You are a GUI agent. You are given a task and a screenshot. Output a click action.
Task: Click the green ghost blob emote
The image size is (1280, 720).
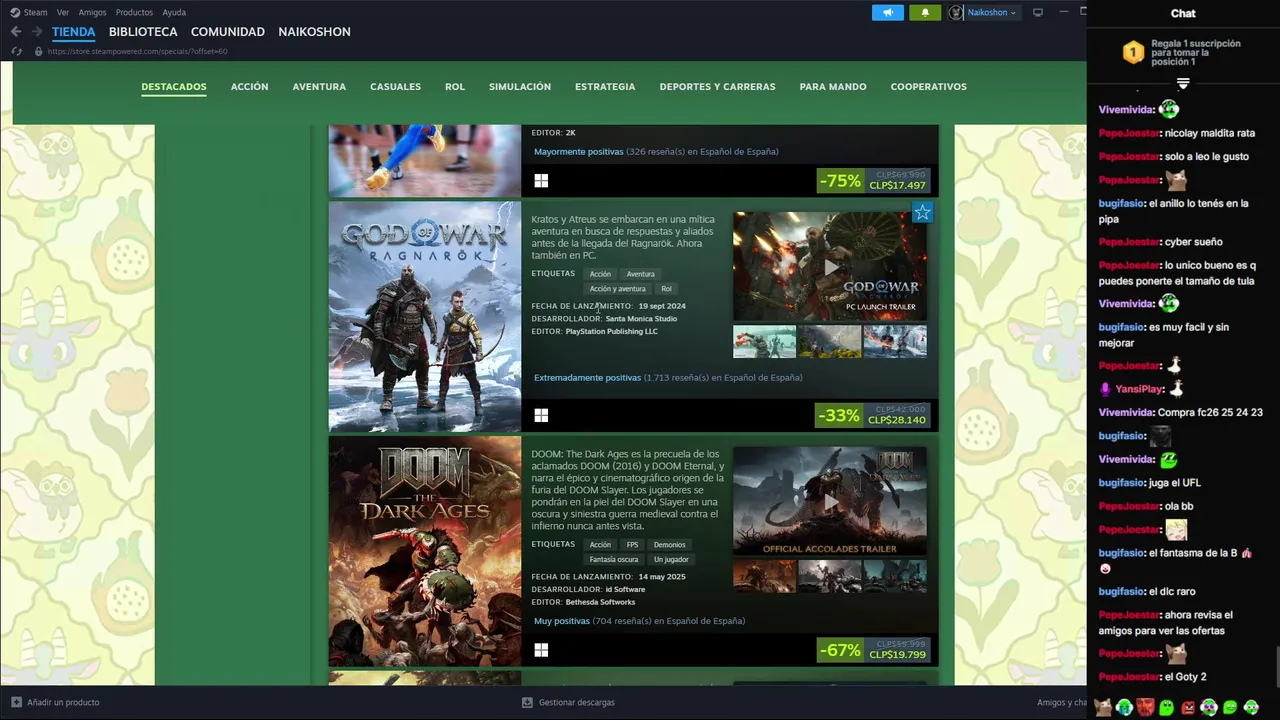tap(1166, 707)
